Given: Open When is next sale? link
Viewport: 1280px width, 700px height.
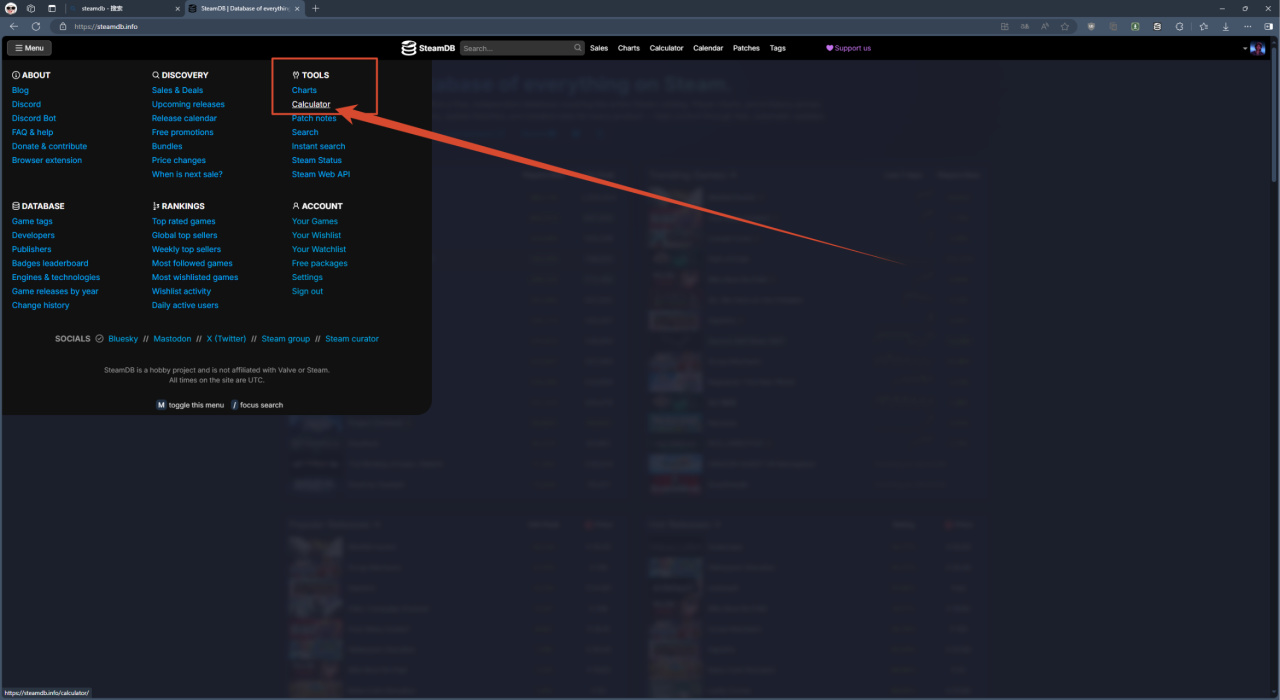Looking at the screenshot, I should (187, 174).
